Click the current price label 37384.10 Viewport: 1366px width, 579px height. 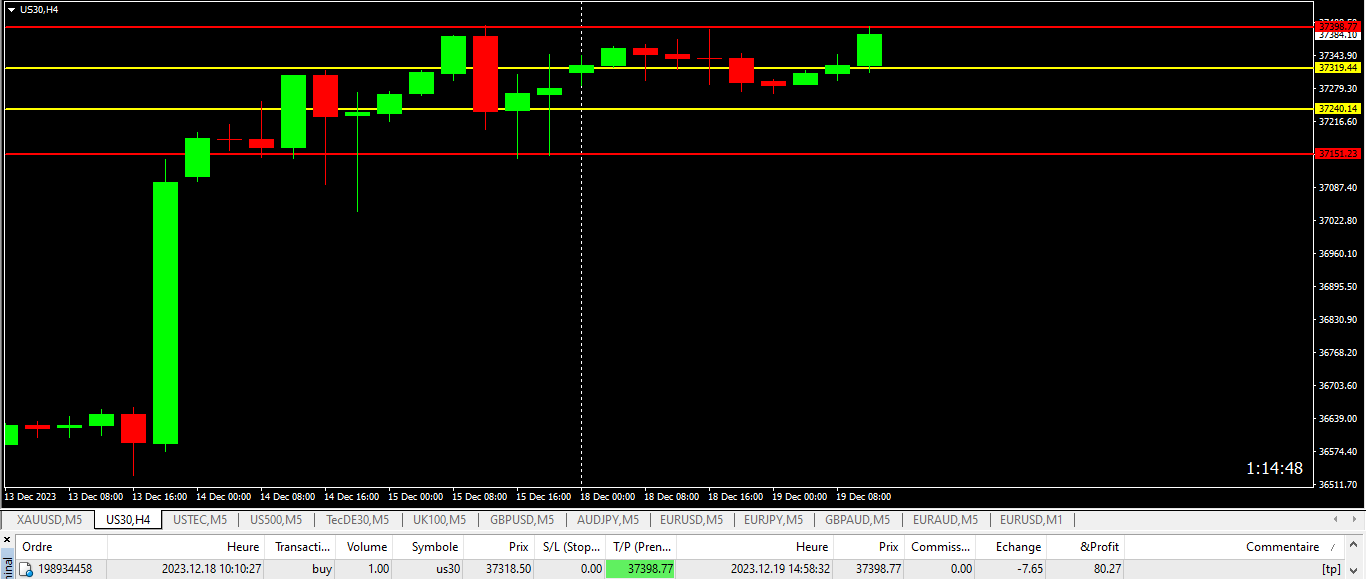coord(1338,36)
